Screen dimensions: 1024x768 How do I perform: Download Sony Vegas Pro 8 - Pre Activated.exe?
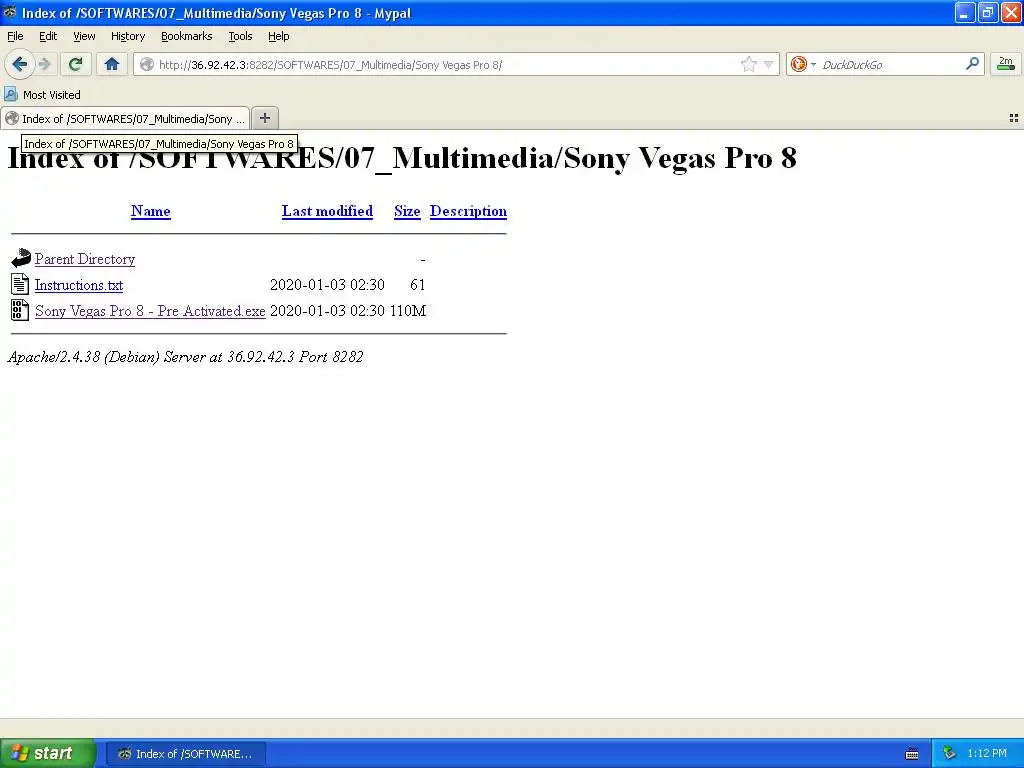[150, 311]
